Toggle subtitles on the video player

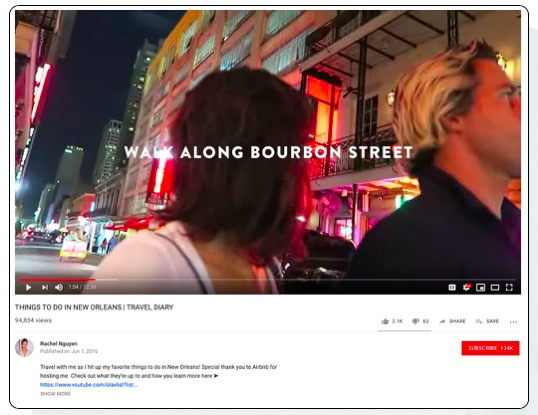click(452, 287)
